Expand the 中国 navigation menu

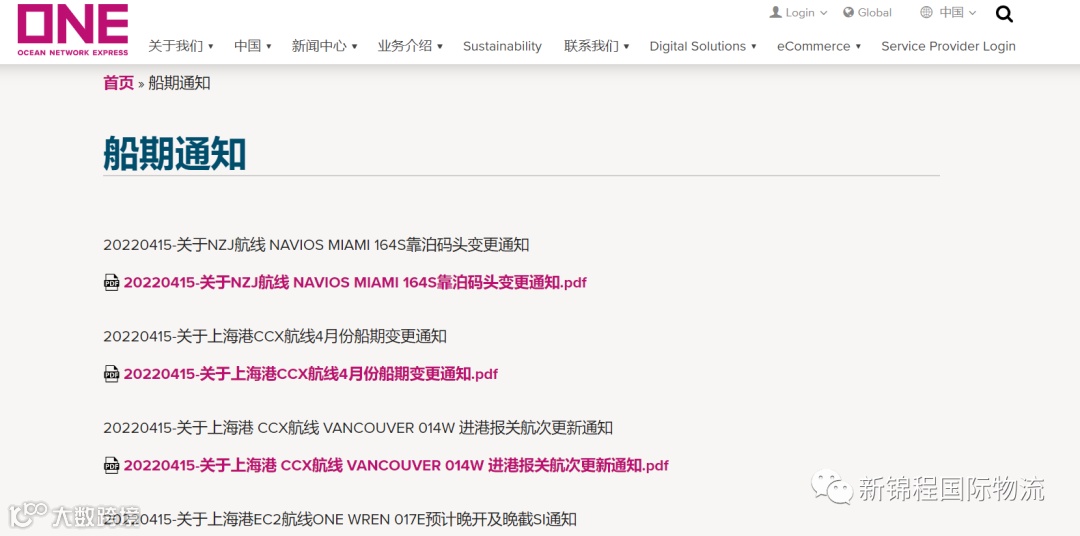click(252, 46)
